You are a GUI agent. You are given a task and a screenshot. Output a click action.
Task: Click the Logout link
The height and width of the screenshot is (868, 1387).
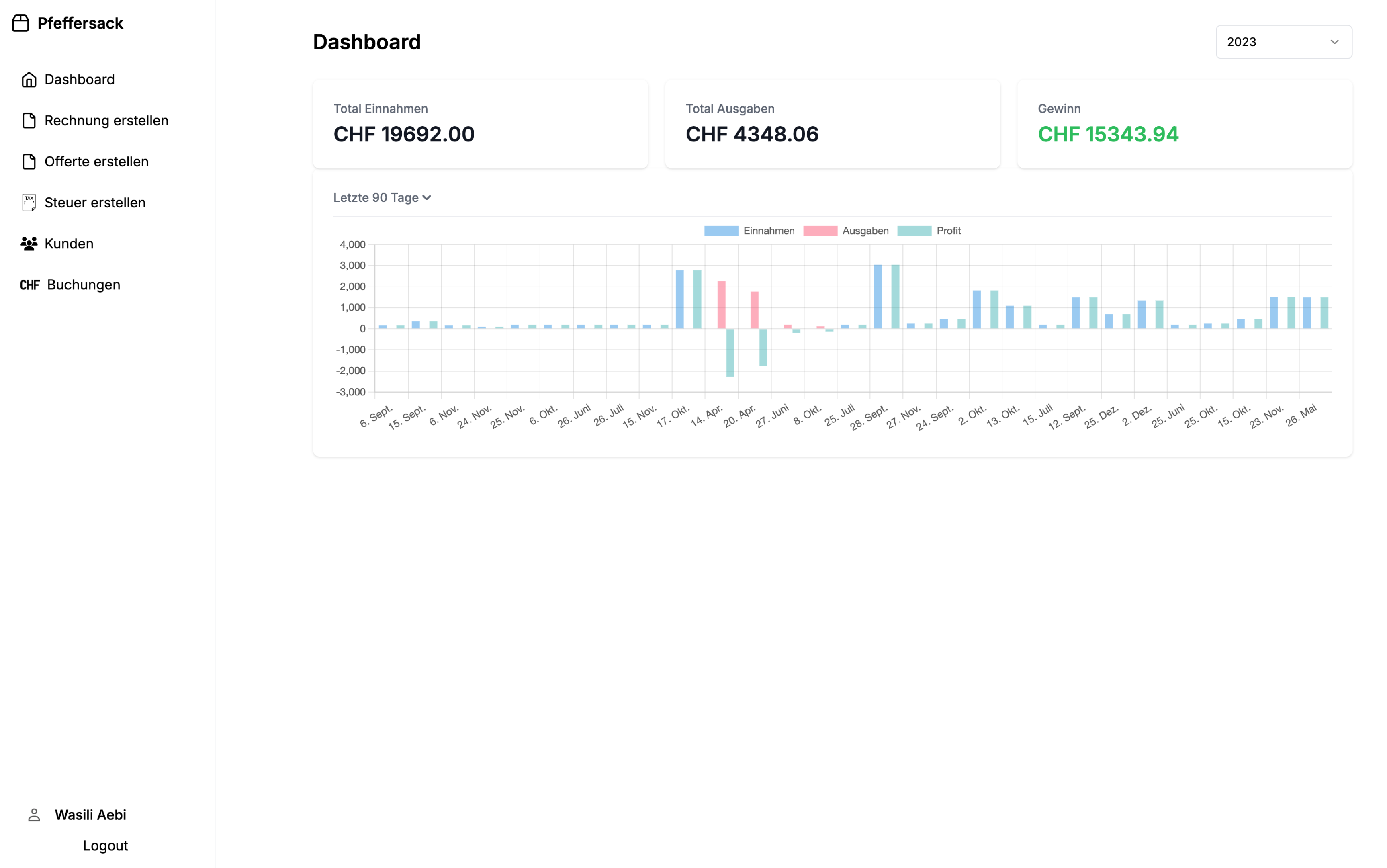[x=105, y=845]
